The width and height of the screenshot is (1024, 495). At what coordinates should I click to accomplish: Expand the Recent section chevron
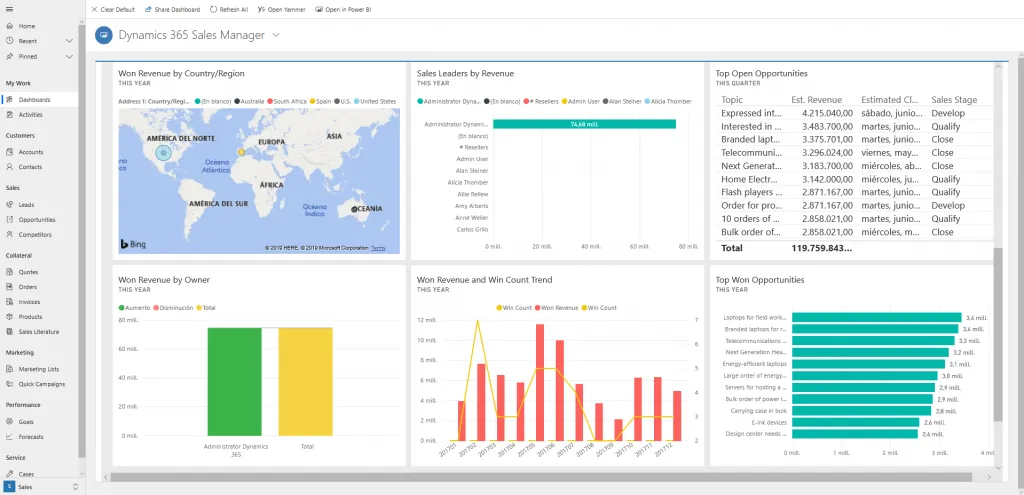point(69,41)
